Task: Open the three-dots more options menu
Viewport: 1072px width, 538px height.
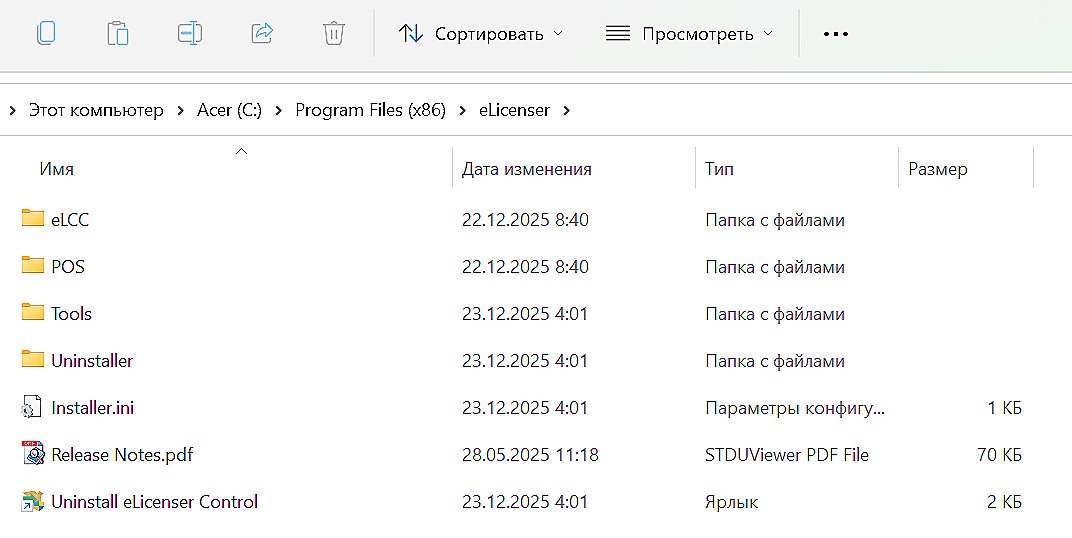Action: 835,33
